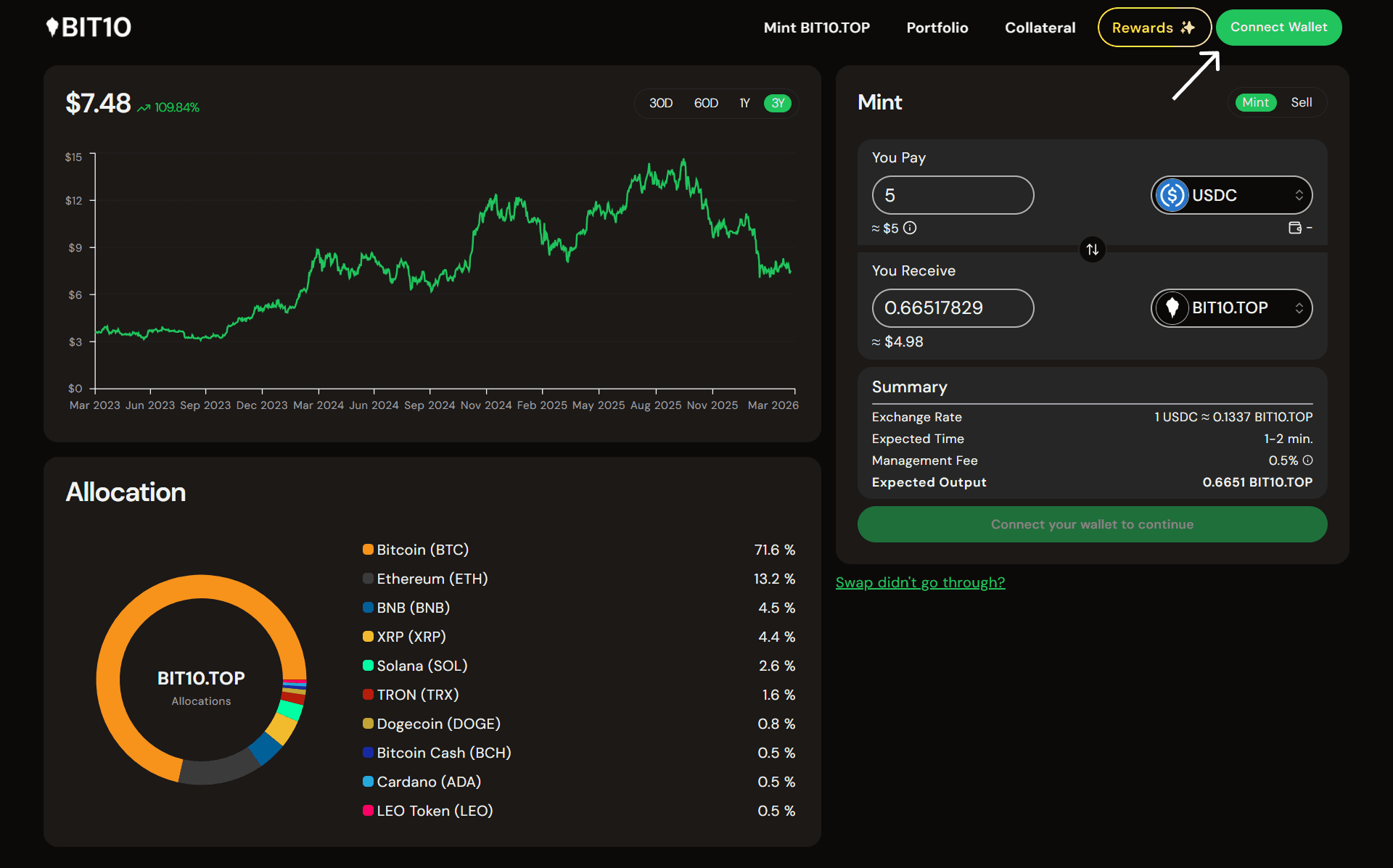Click the Exchange Rate value text
The image size is (1393, 868).
click(x=1233, y=417)
